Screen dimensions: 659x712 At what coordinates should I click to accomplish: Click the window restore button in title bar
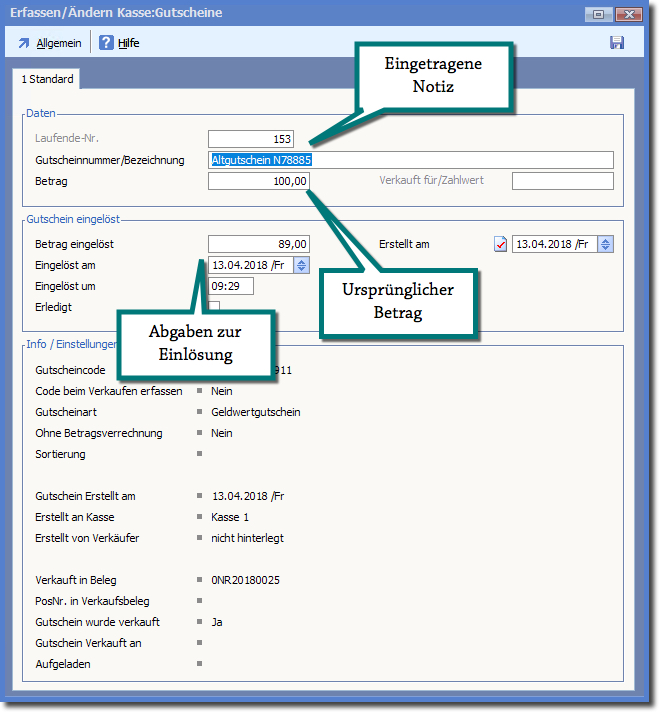599,14
